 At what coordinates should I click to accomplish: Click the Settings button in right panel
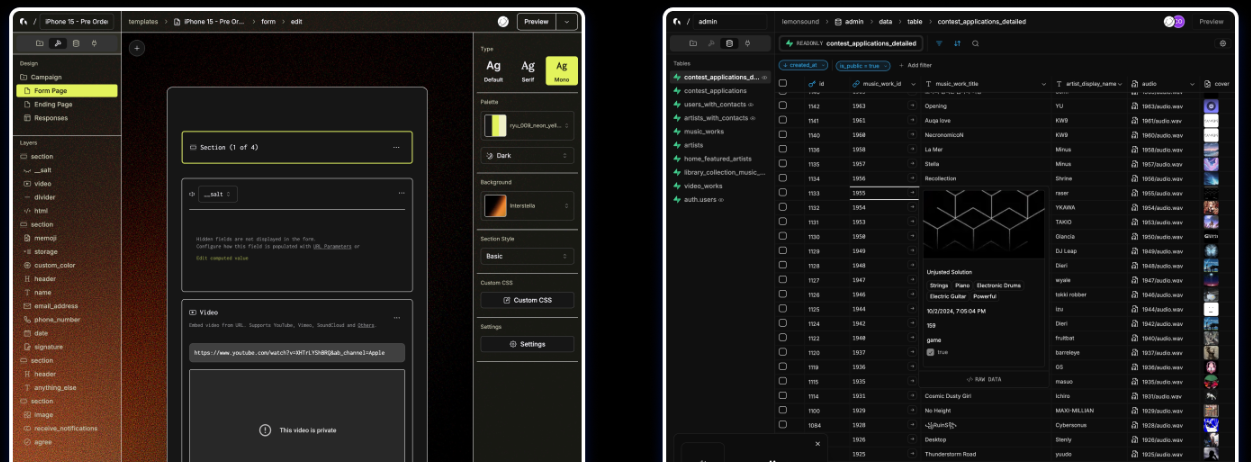(x=527, y=344)
